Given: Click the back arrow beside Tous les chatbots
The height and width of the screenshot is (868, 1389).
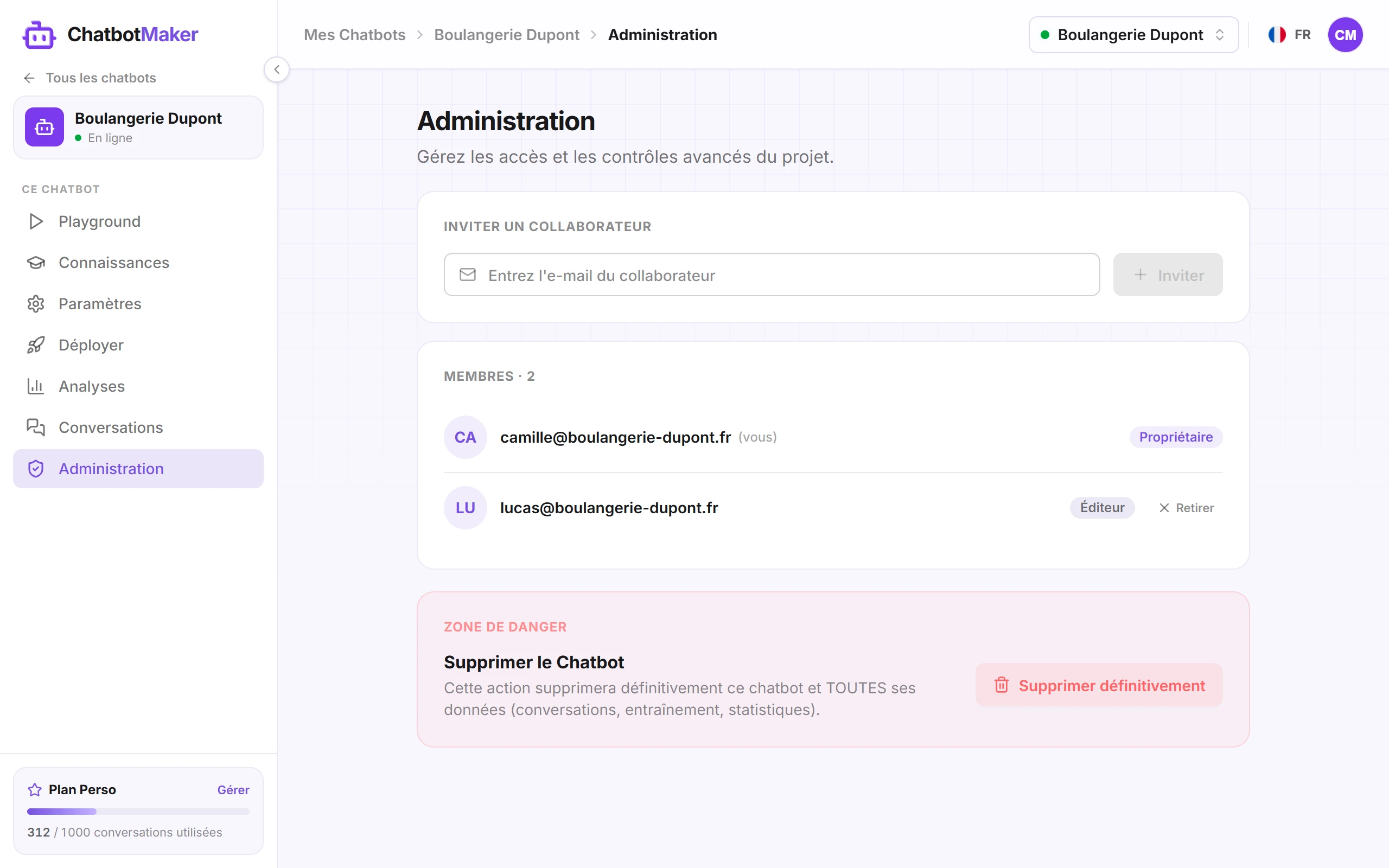Looking at the screenshot, I should (29, 78).
